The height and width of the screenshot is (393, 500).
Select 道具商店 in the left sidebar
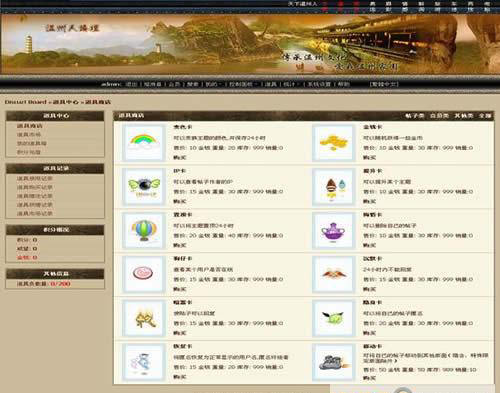tap(30, 126)
